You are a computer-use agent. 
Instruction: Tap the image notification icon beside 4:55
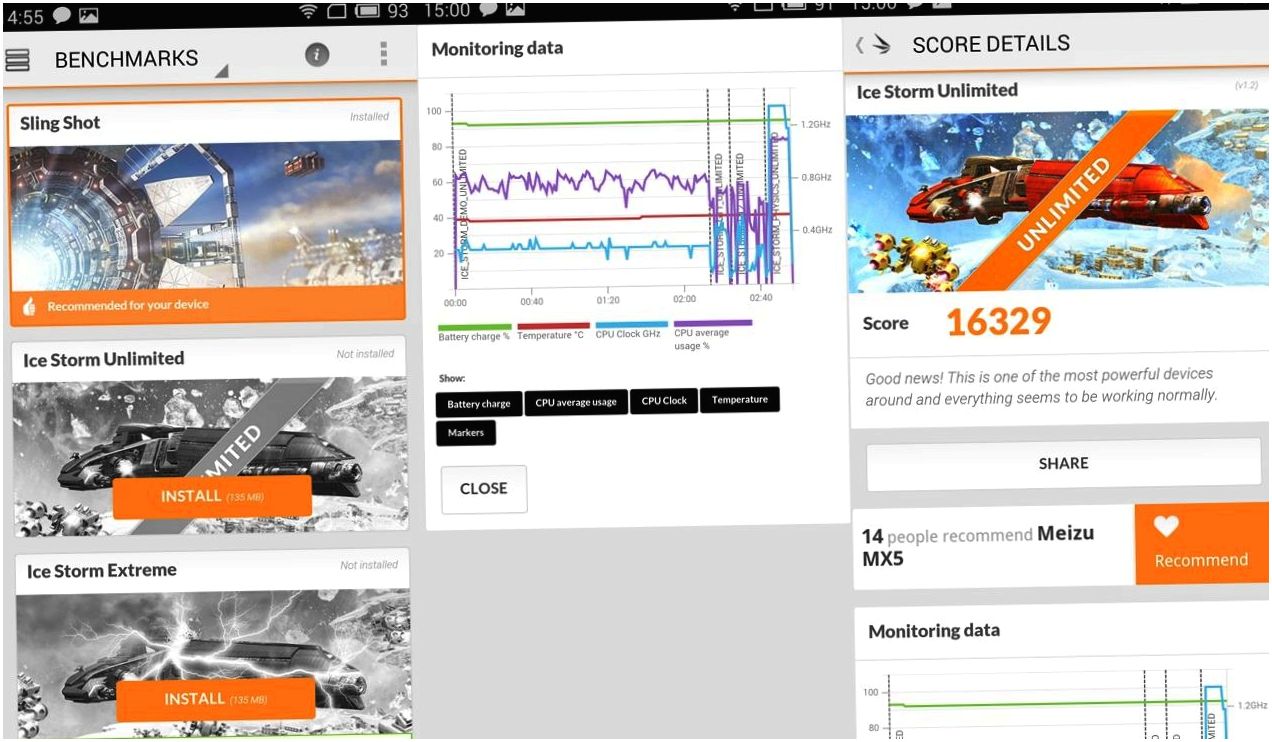click(89, 16)
